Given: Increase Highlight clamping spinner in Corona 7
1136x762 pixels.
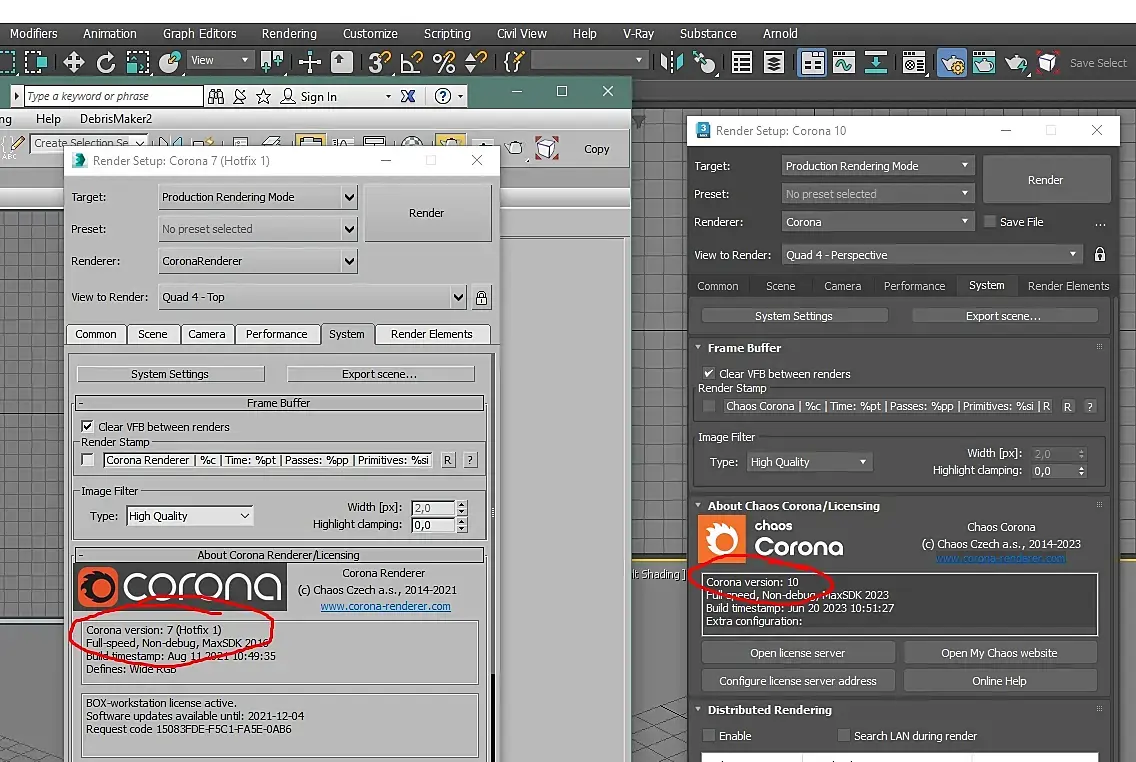Looking at the screenshot, I should pyautogui.click(x=462, y=521).
